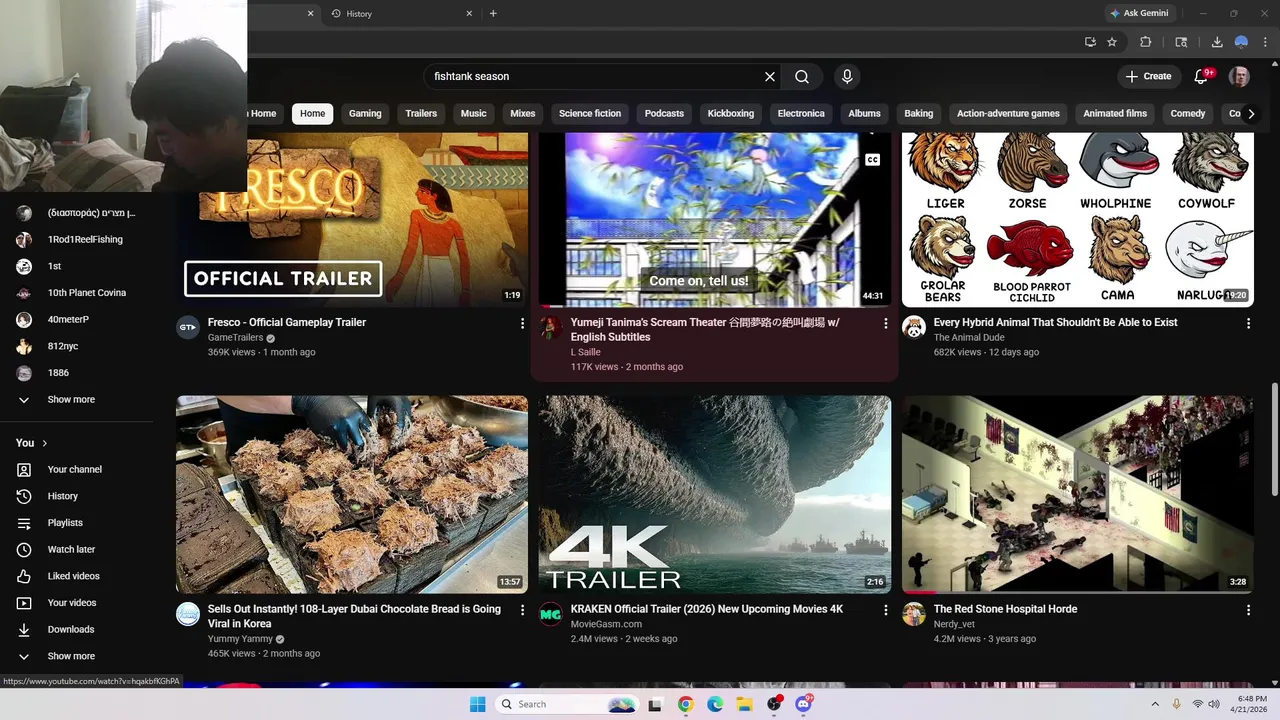Open Microsoft Edge from the taskbar
Viewport: 1280px width, 720px height.
click(x=715, y=704)
